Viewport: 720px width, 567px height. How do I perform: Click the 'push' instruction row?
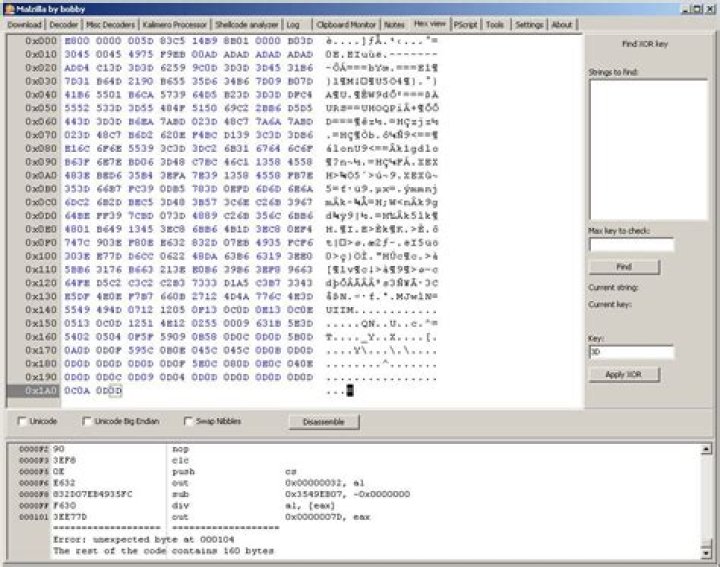tap(184, 472)
